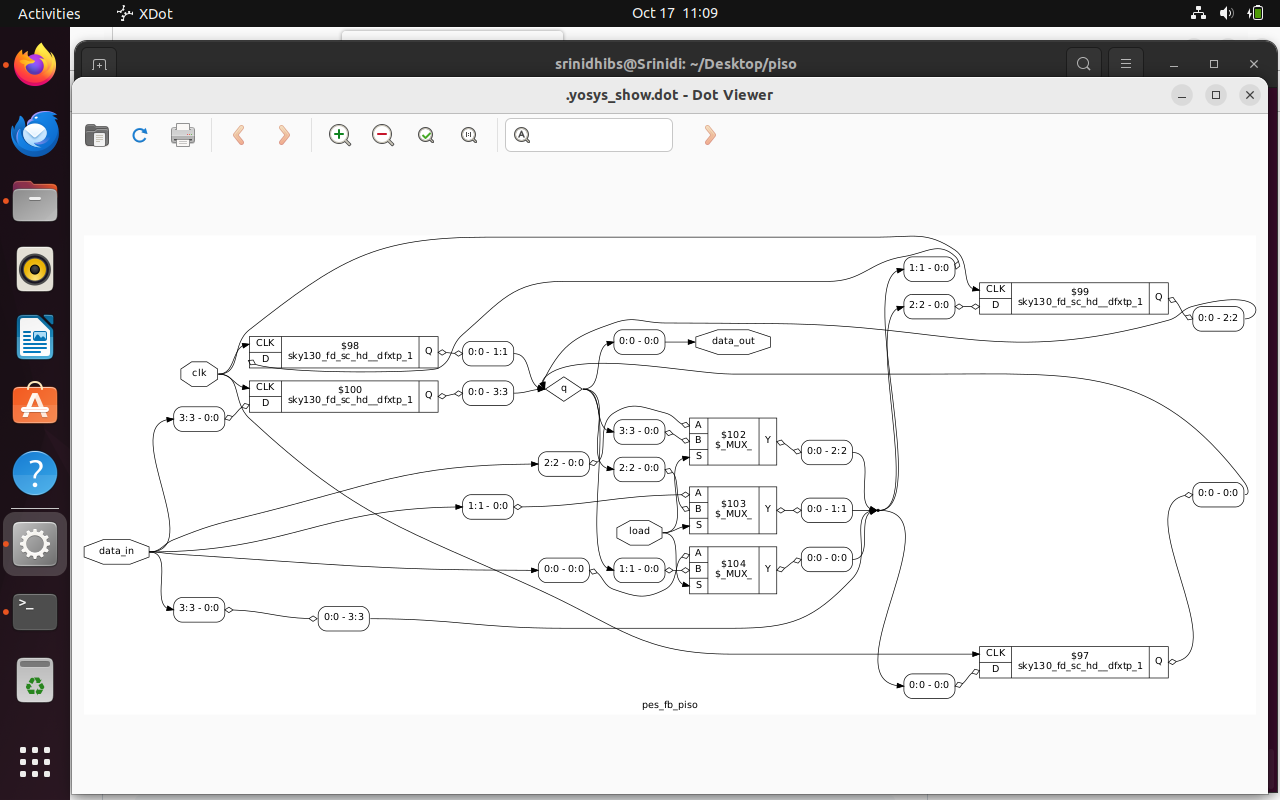This screenshot has height=800, width=1280.
Task: Navigate back in graph history
Action: click(239, 135)
